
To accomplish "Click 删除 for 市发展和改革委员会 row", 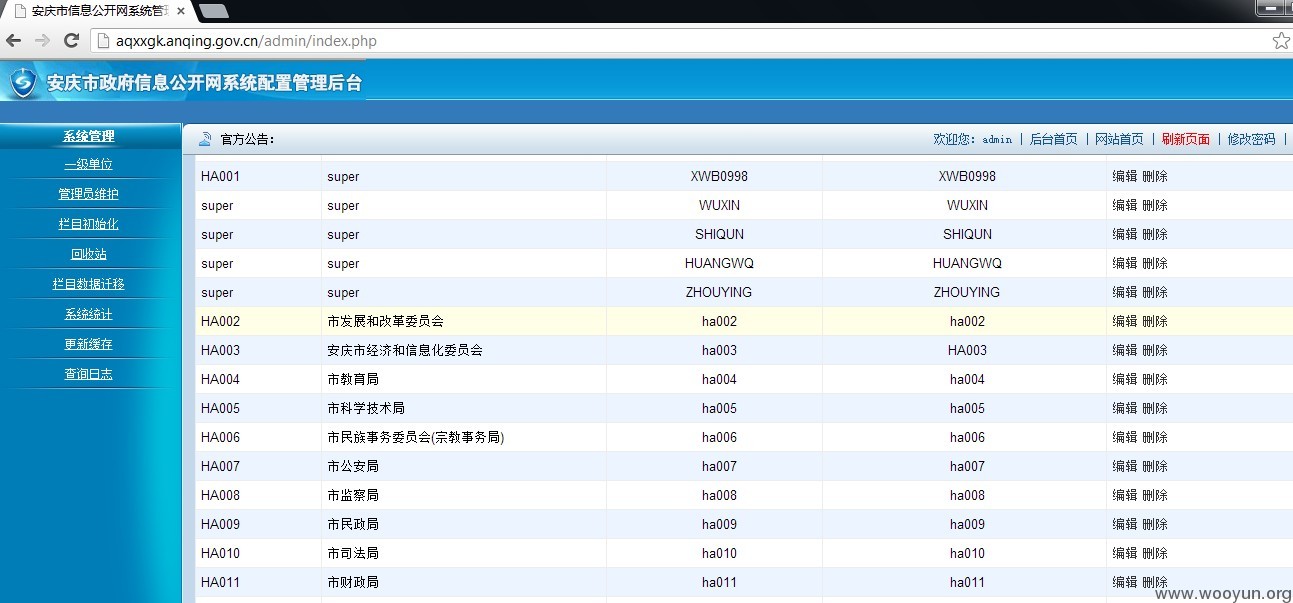I will click(1154, 321).
